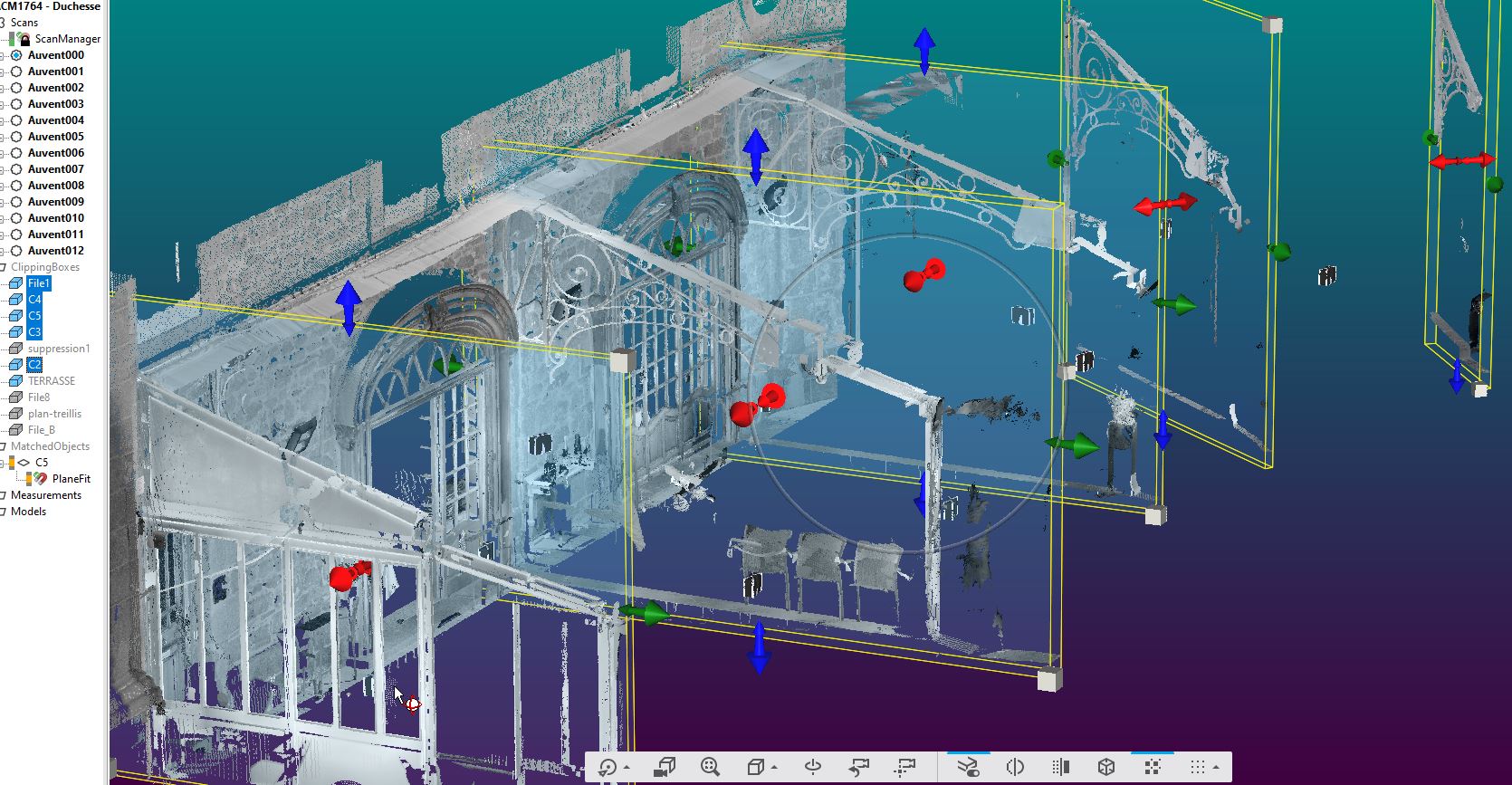Click the undo viewpoint flag icon
This screenshot has width=1512, height=785.
[x=858, y=767]
